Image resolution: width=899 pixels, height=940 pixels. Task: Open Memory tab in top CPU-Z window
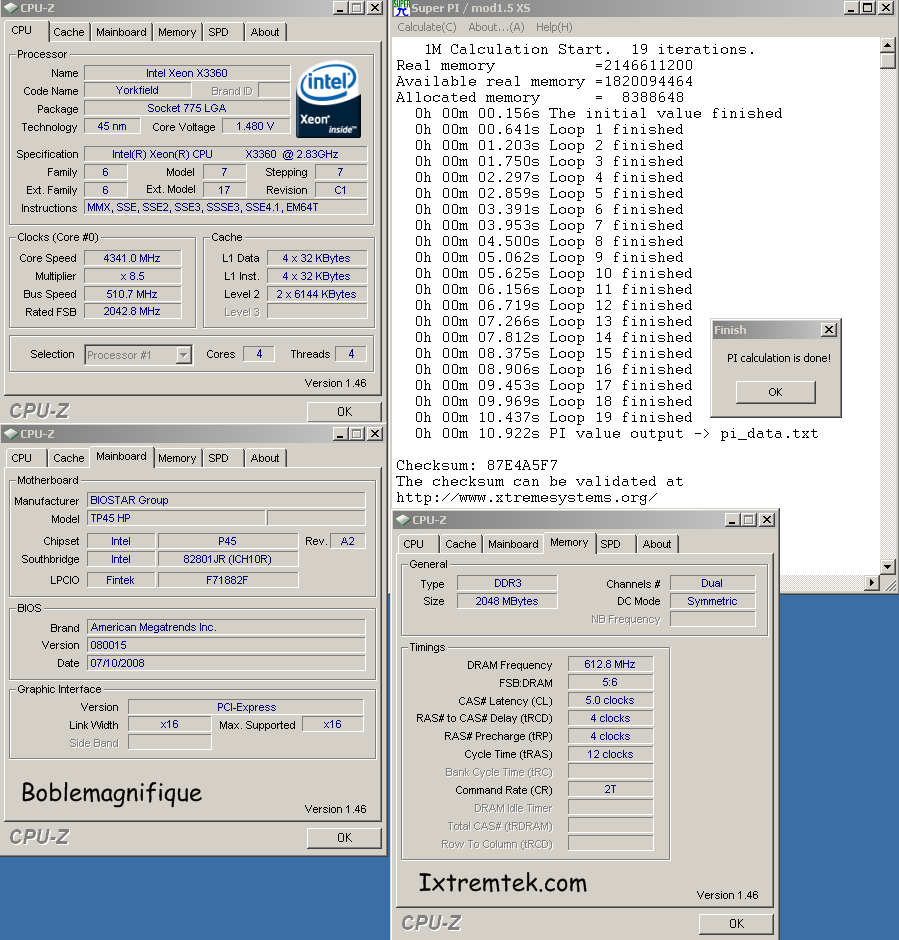coord(177,32)
